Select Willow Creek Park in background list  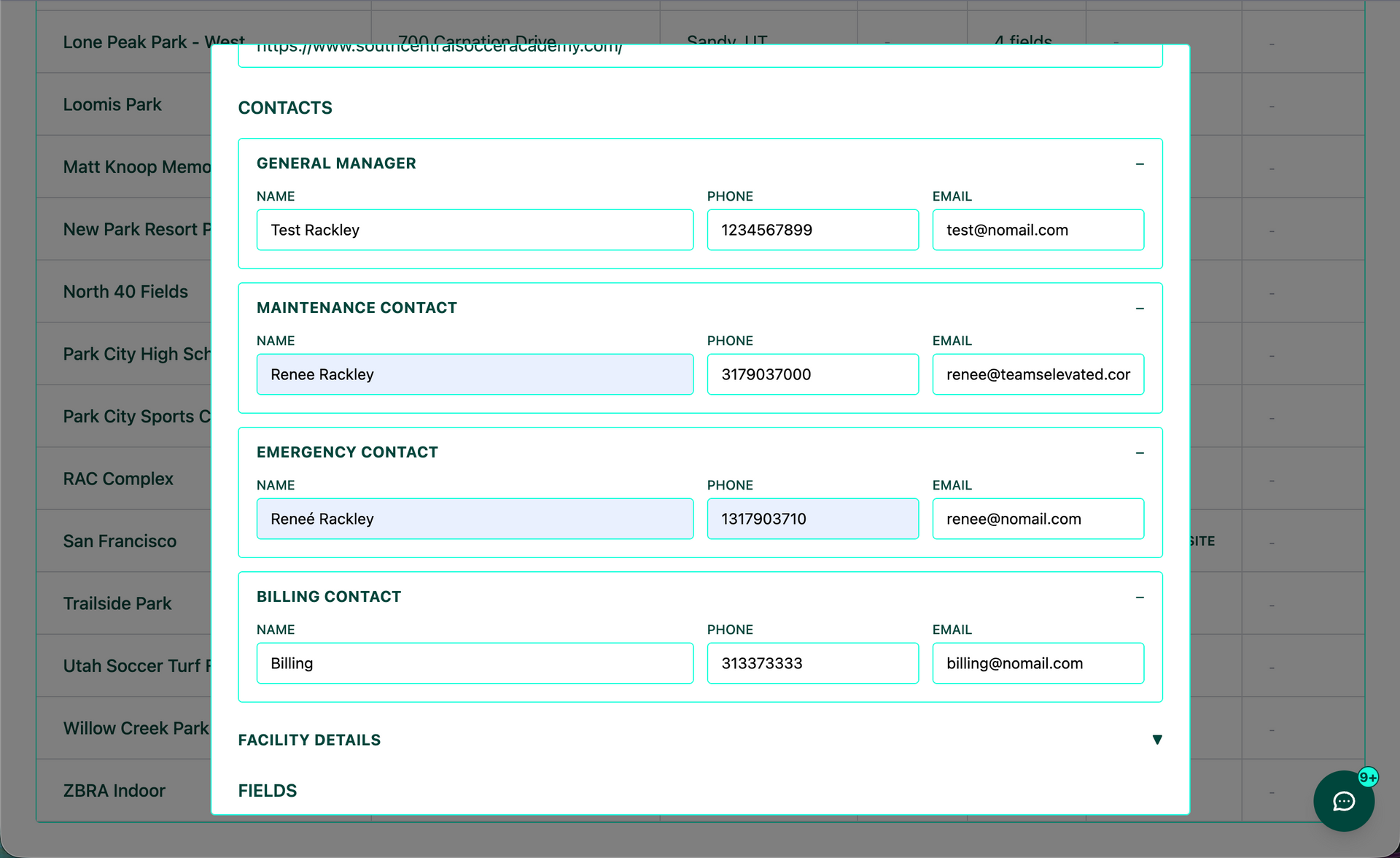click(x=136, y=728)
